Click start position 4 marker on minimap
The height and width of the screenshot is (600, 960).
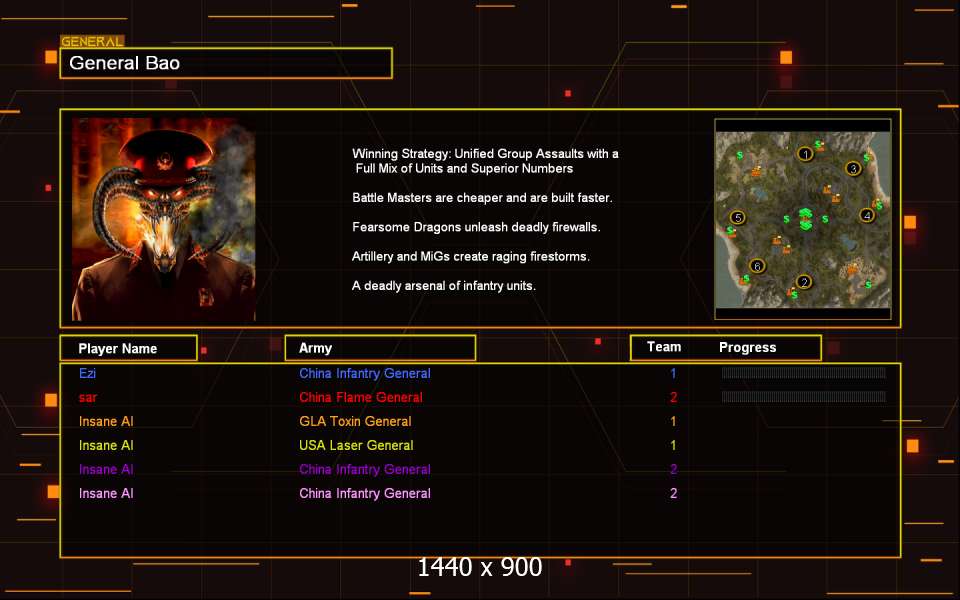click(x=866, y=216)
